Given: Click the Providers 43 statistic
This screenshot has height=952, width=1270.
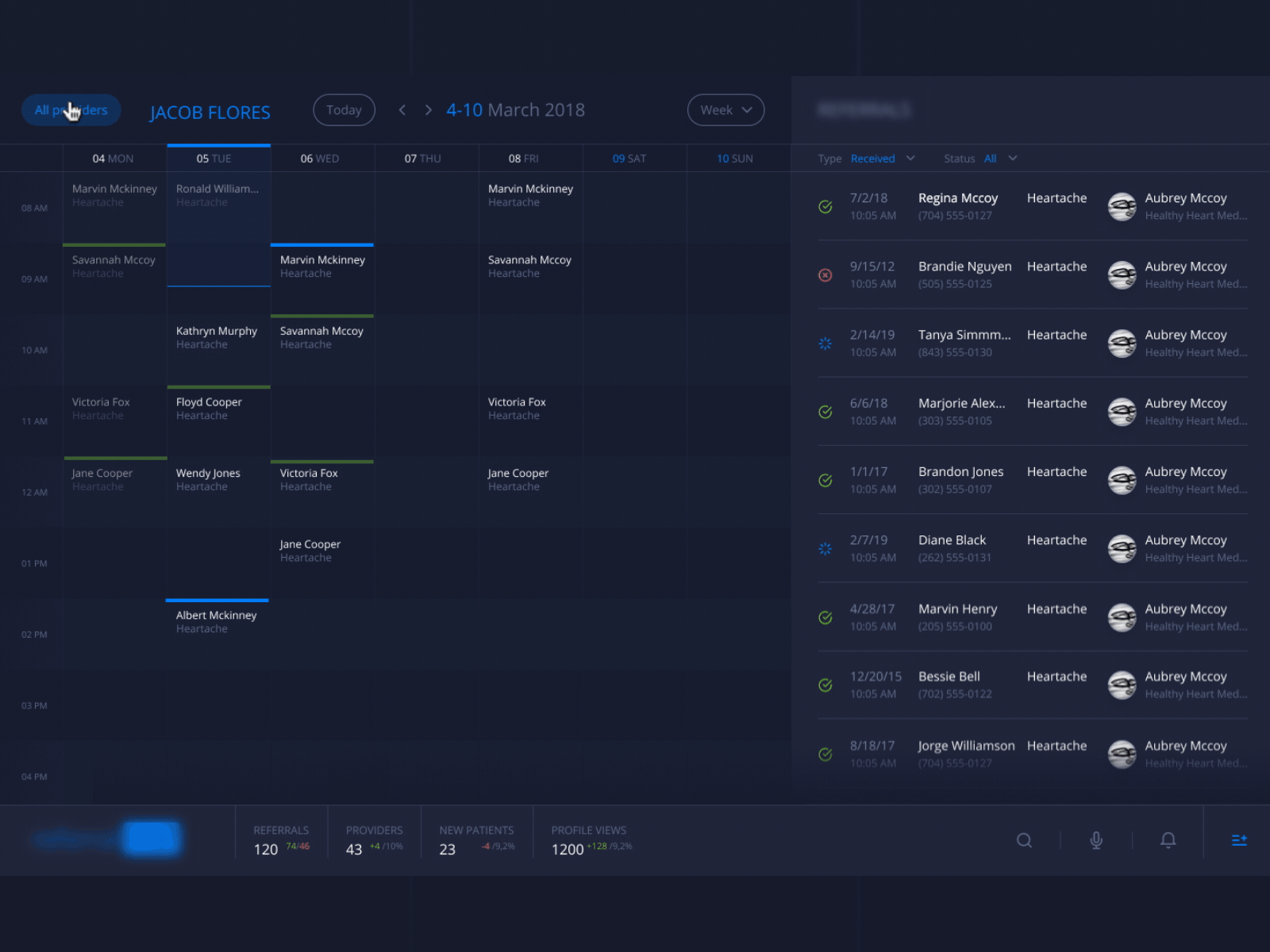Looking at the screenshot, I should click(374, 840).
